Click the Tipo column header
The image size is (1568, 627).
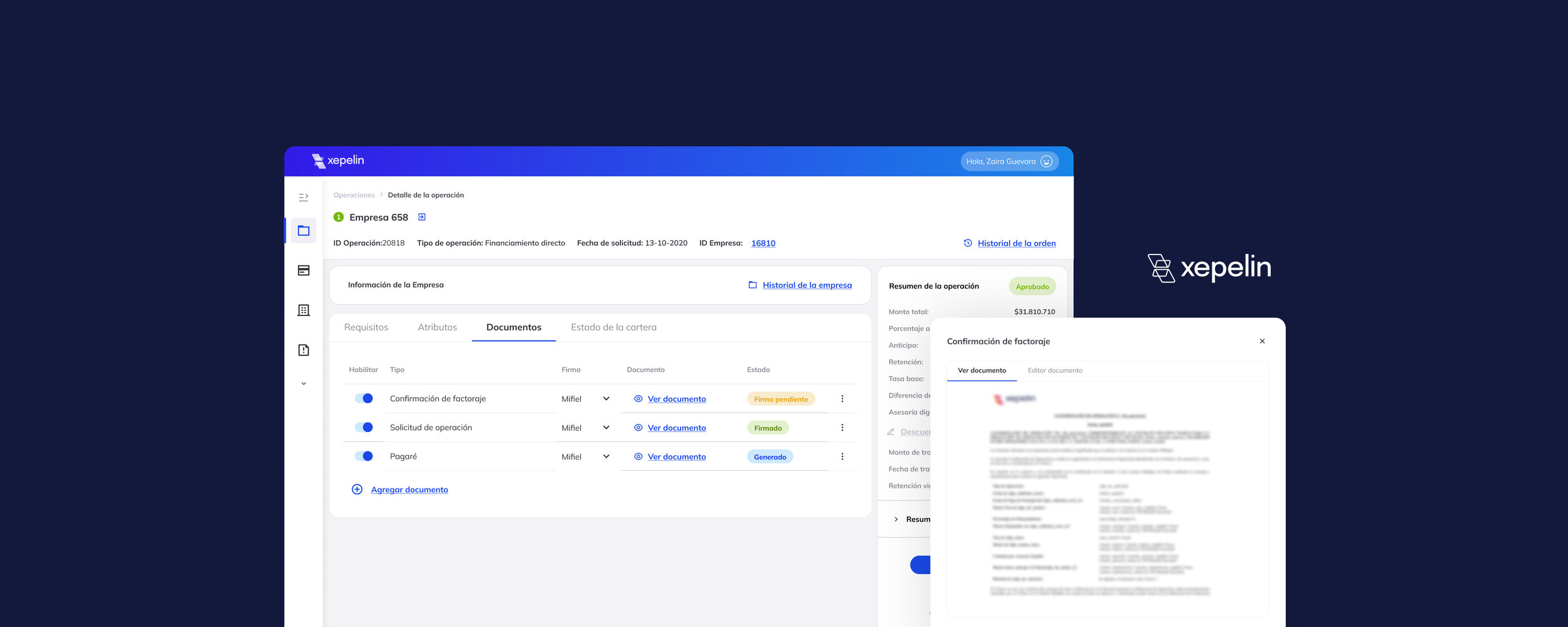pyautogui.click(x=397, y=370)
